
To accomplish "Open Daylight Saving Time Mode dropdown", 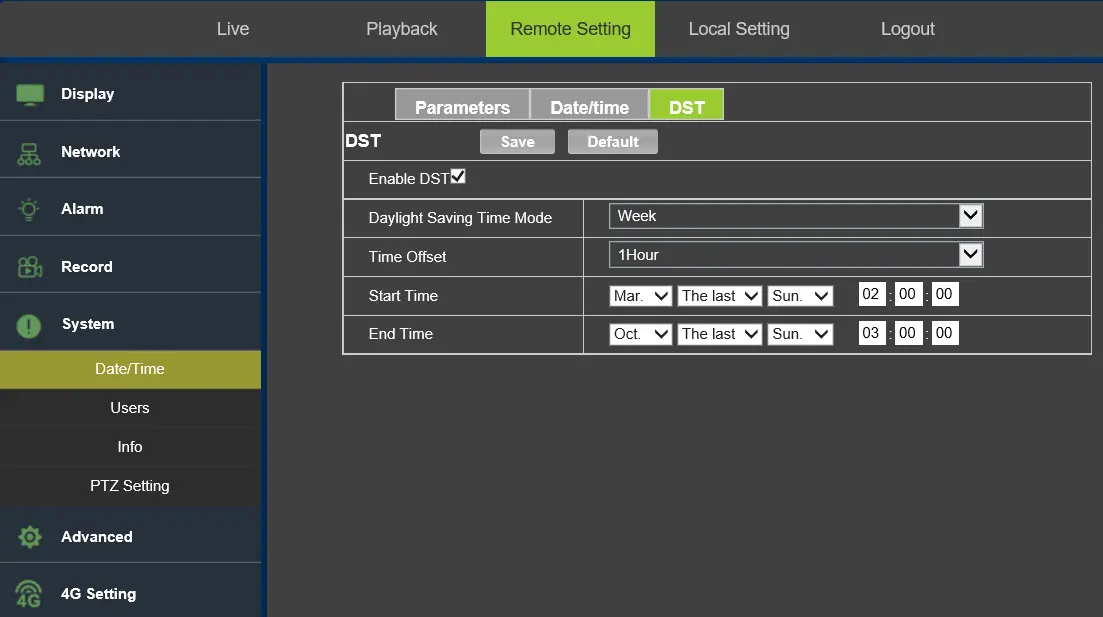I will click(x=796, y=216).
